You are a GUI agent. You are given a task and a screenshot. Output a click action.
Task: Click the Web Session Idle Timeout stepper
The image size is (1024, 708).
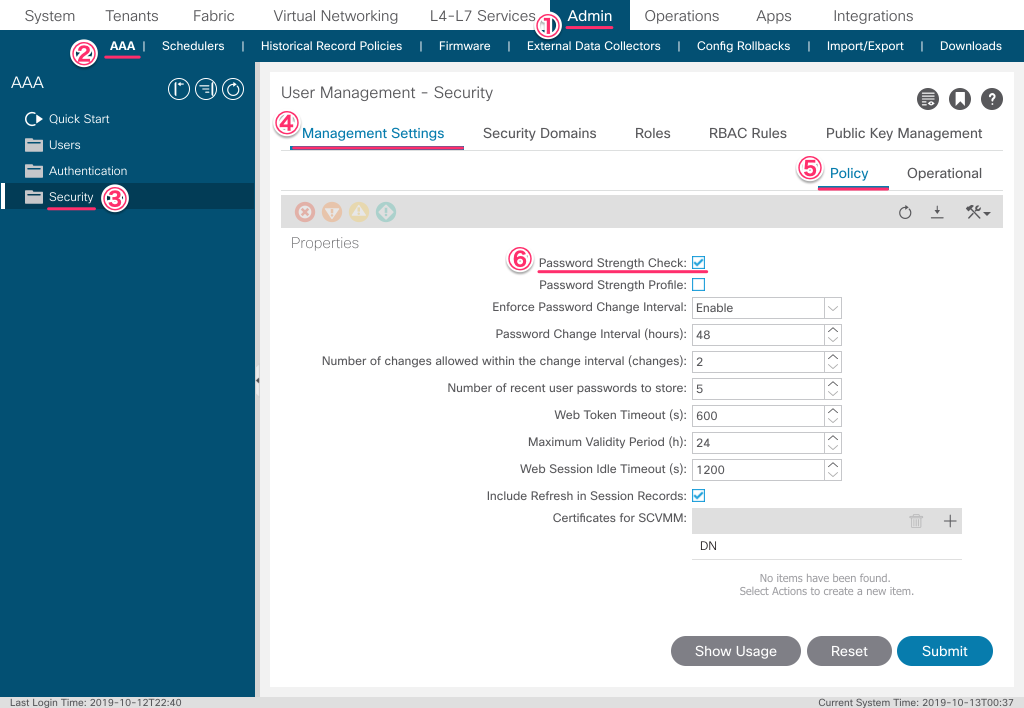coord(833,470)
